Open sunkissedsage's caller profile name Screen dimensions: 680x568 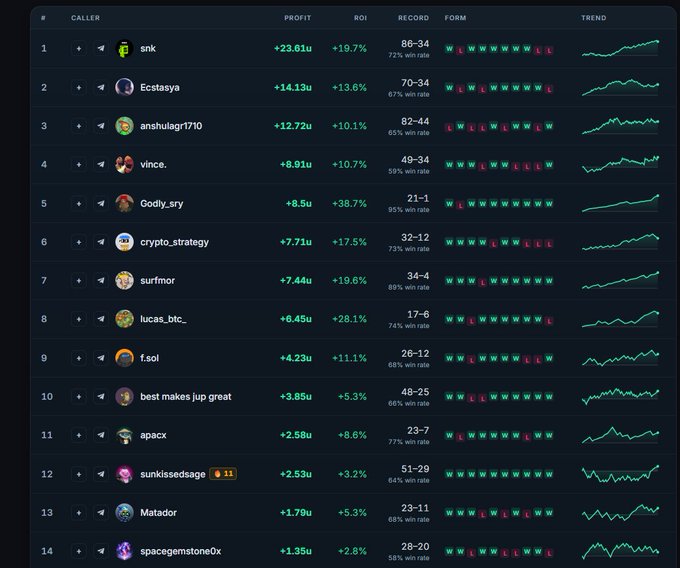(x=173, y=474)
